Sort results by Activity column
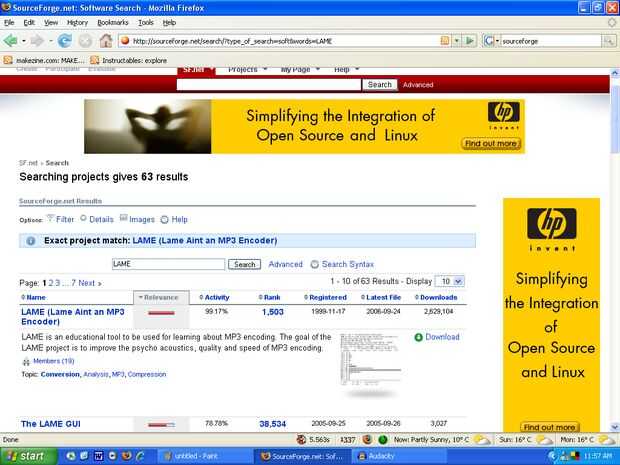 pos(214,297)
